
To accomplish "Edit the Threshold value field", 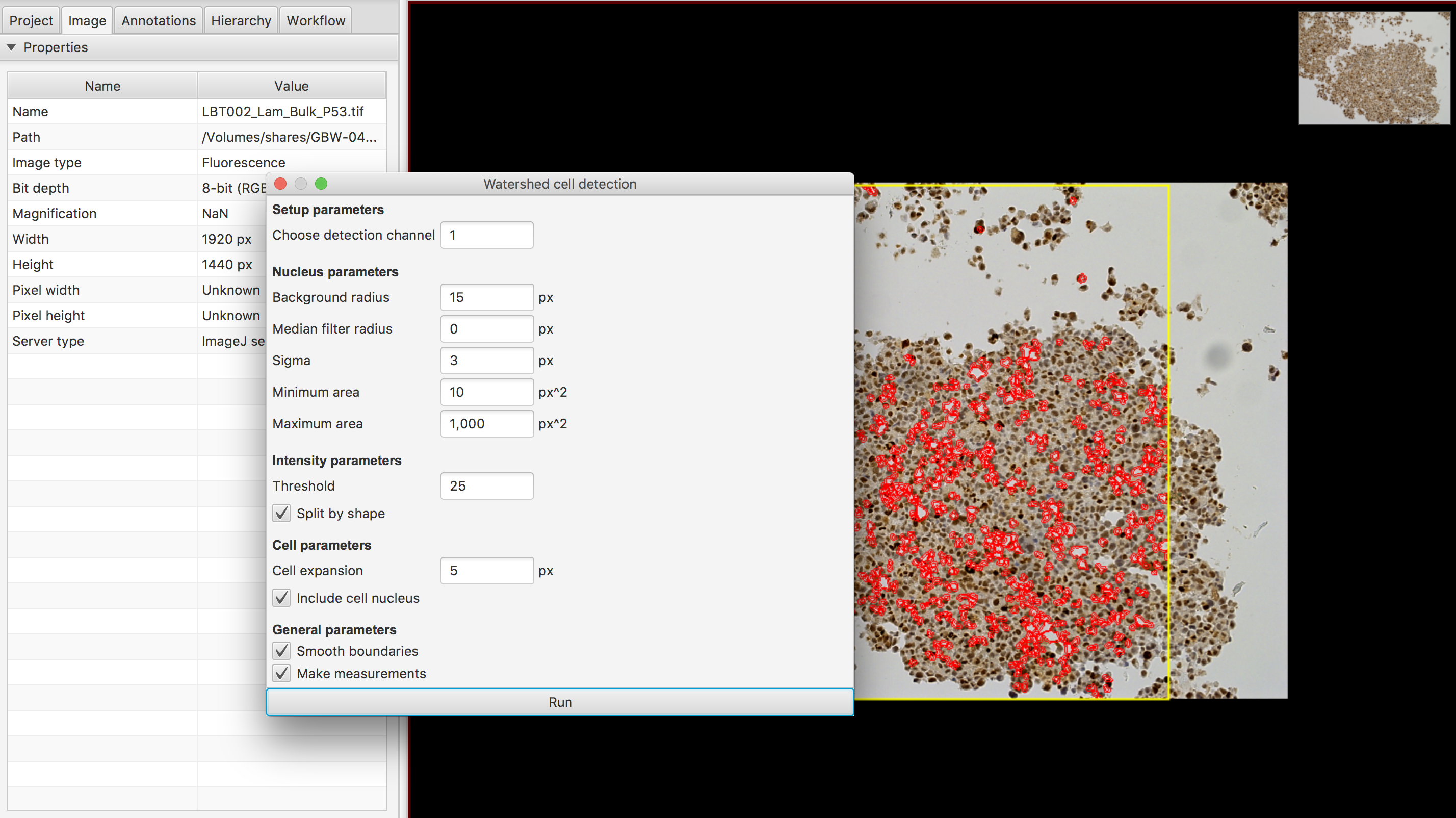I will pyautogui.click(x=487, y=486).
